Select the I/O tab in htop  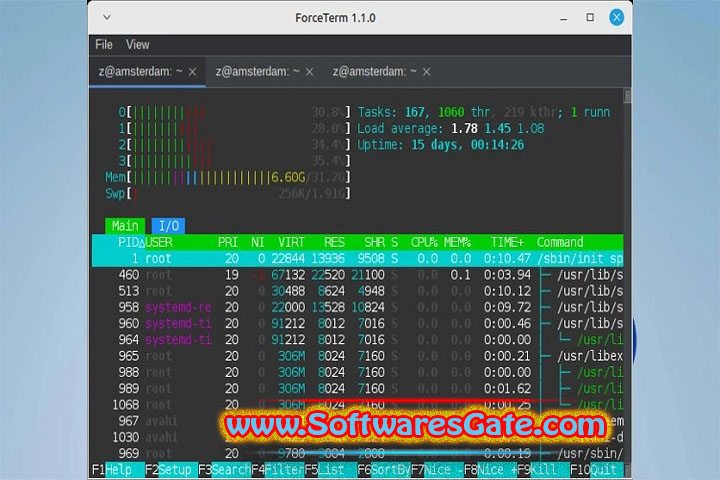(169, 226)
